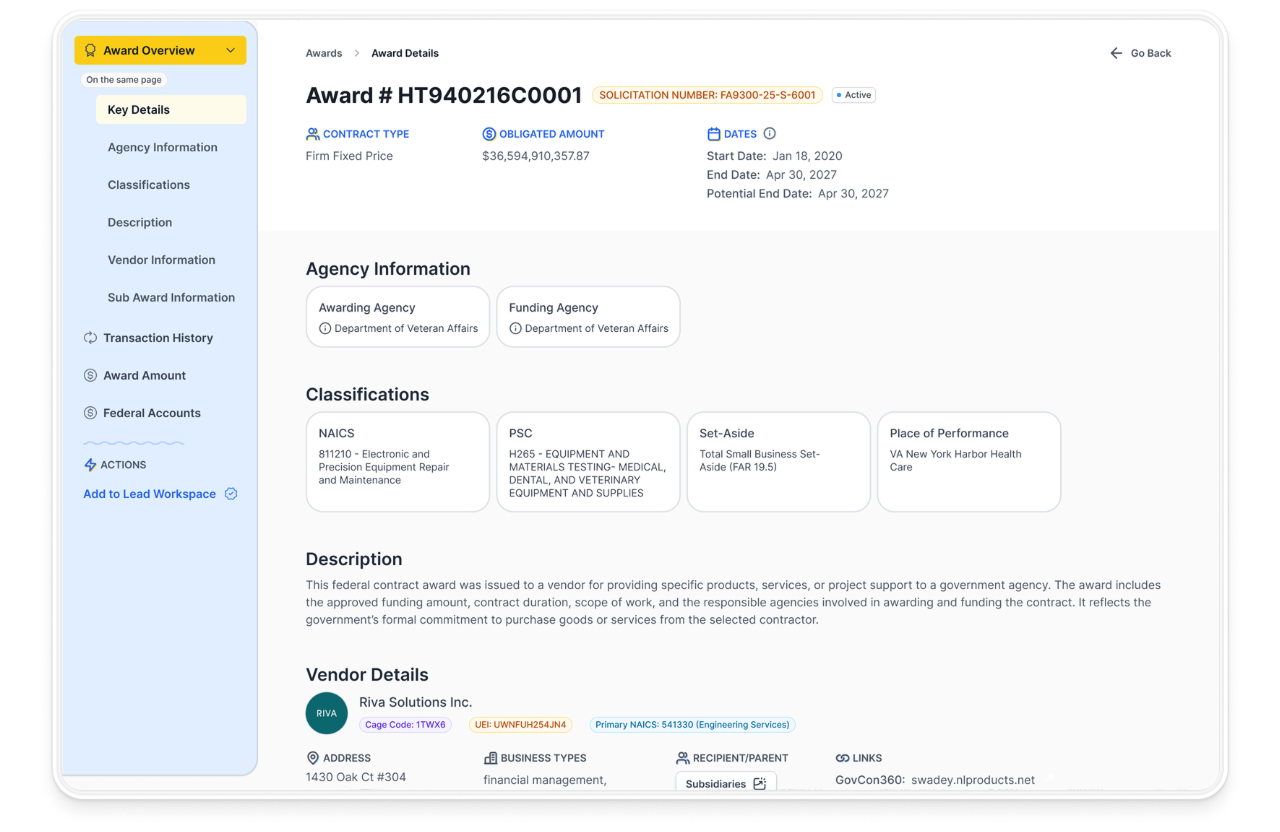Click the Go Back button label
1280x832 pixels.
click(x=1151, y=53)
